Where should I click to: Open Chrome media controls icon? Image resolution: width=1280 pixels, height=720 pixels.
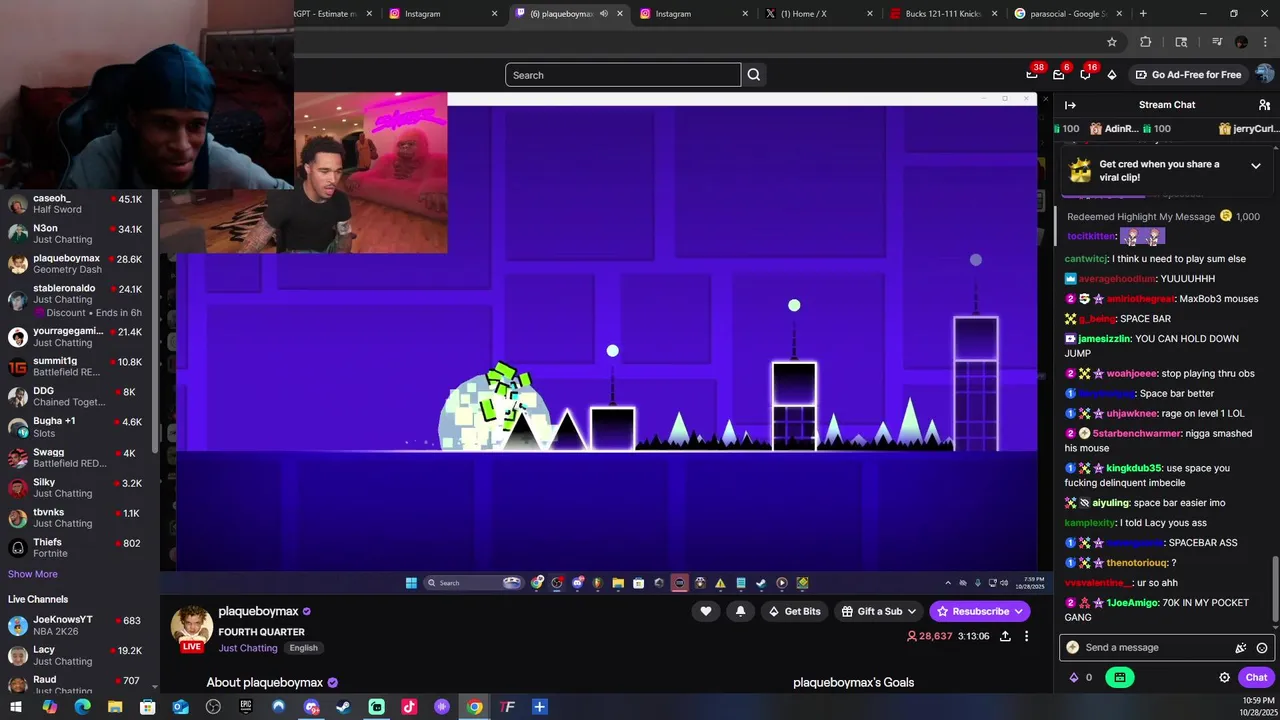coord(1217,42)
